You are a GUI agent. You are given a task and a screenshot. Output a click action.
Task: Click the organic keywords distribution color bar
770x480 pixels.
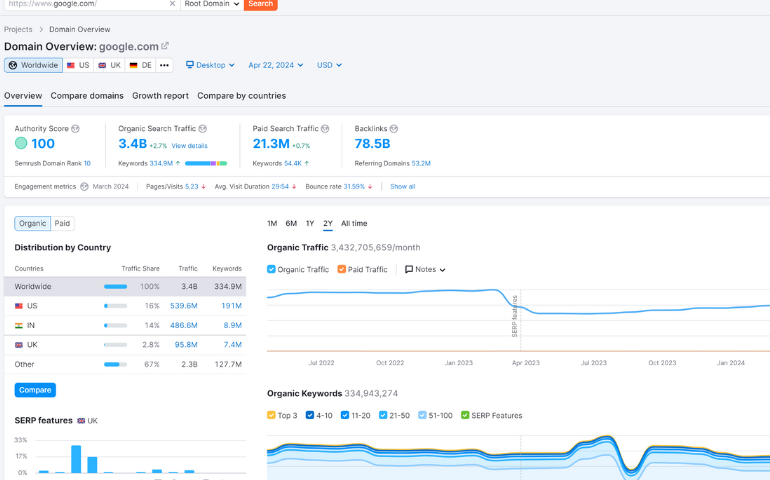205,162
